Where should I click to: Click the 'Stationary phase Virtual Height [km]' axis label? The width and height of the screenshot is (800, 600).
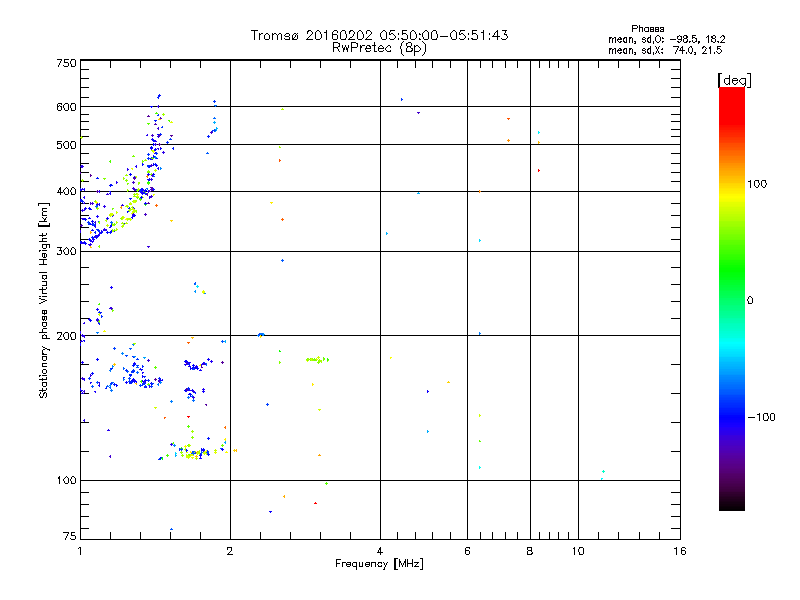(44, 300)
